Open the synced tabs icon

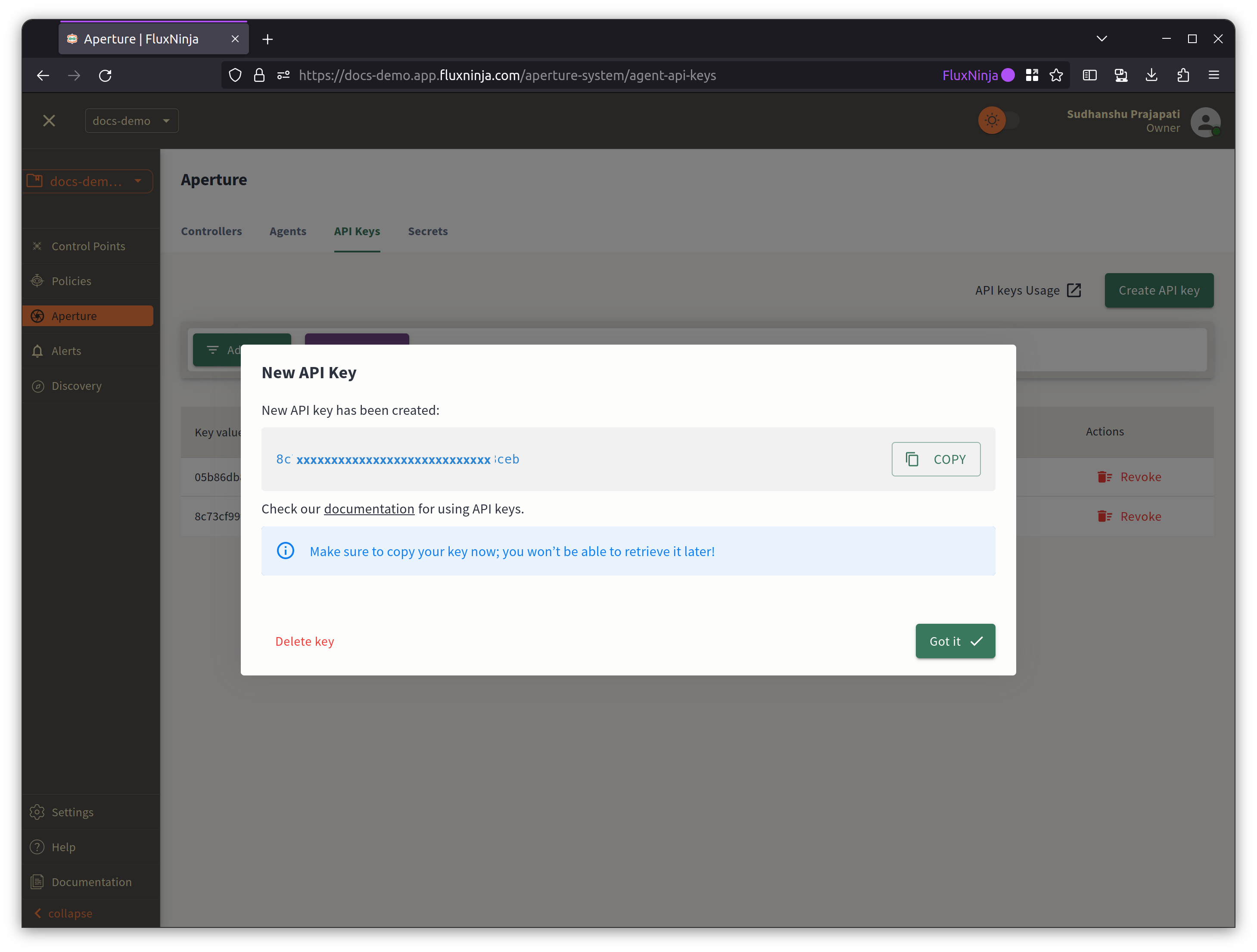point(1120,75)
